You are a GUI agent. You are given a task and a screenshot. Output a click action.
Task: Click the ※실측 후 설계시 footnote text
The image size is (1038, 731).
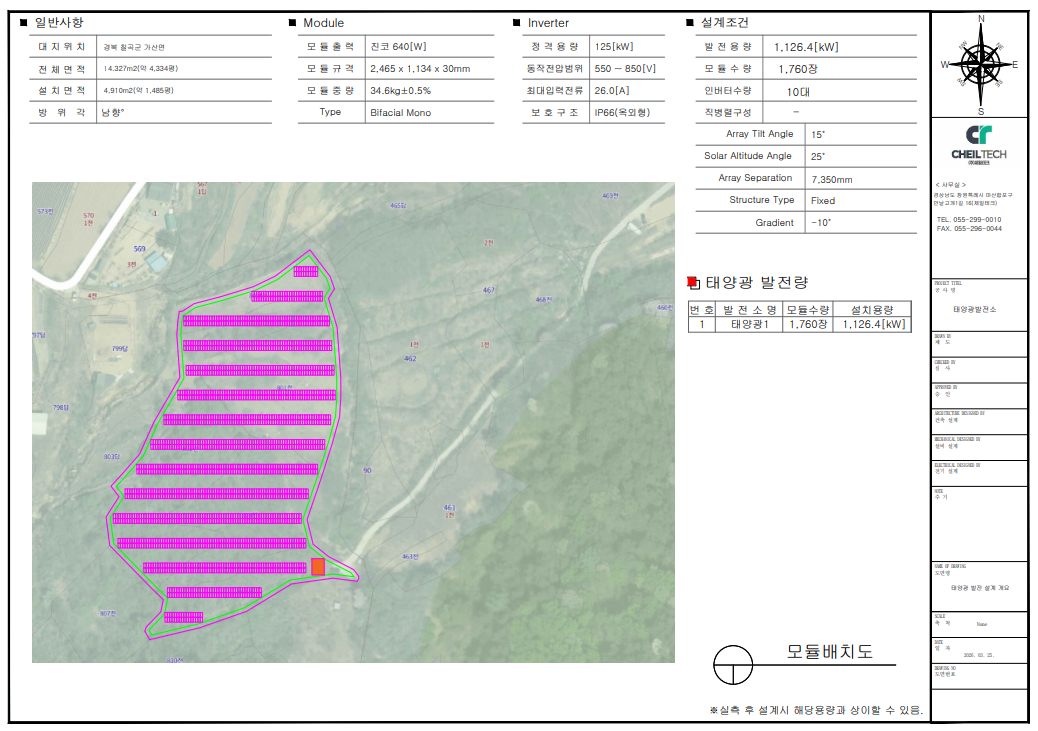point(815,710)
